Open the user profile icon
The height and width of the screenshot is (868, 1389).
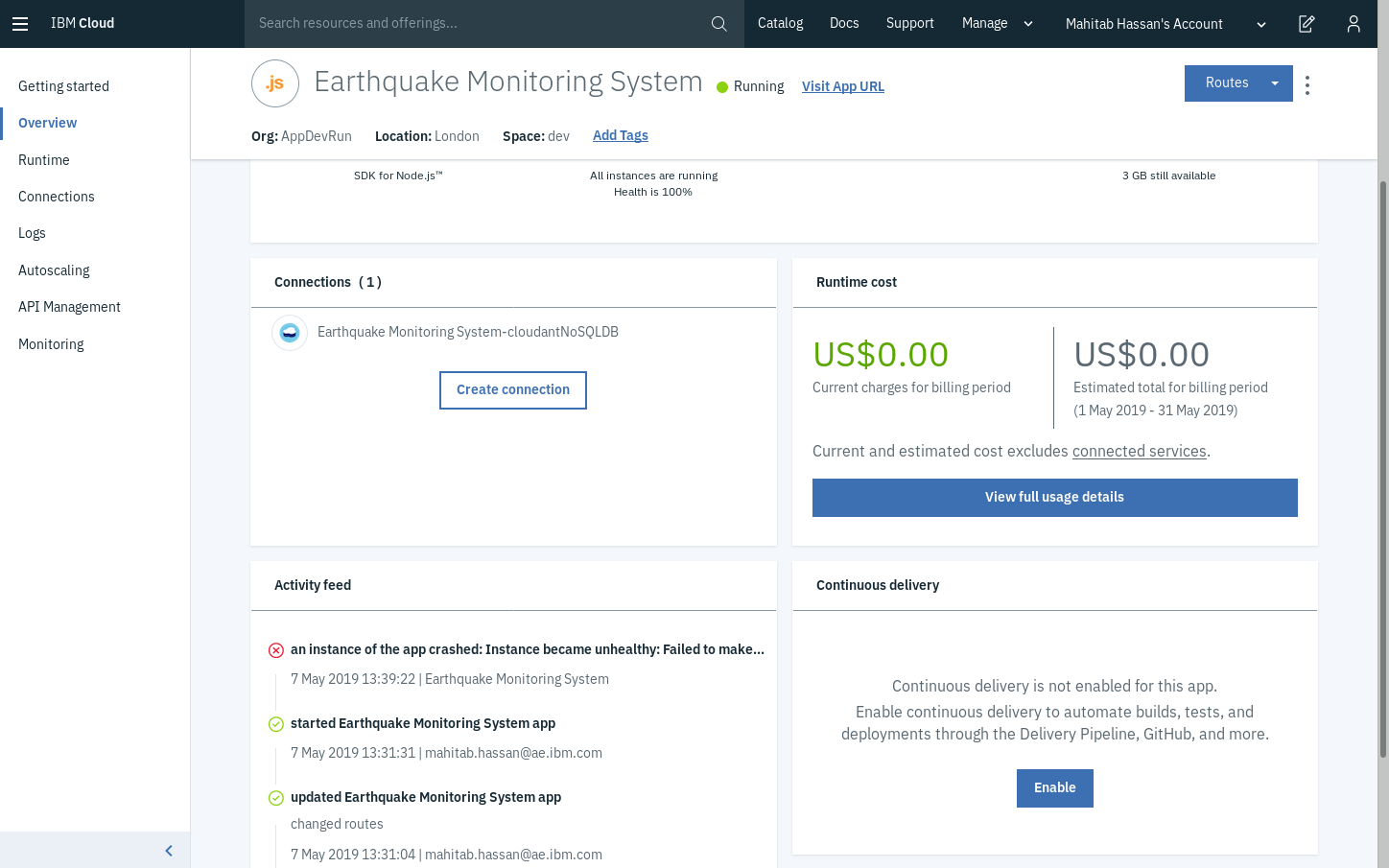1354,24
